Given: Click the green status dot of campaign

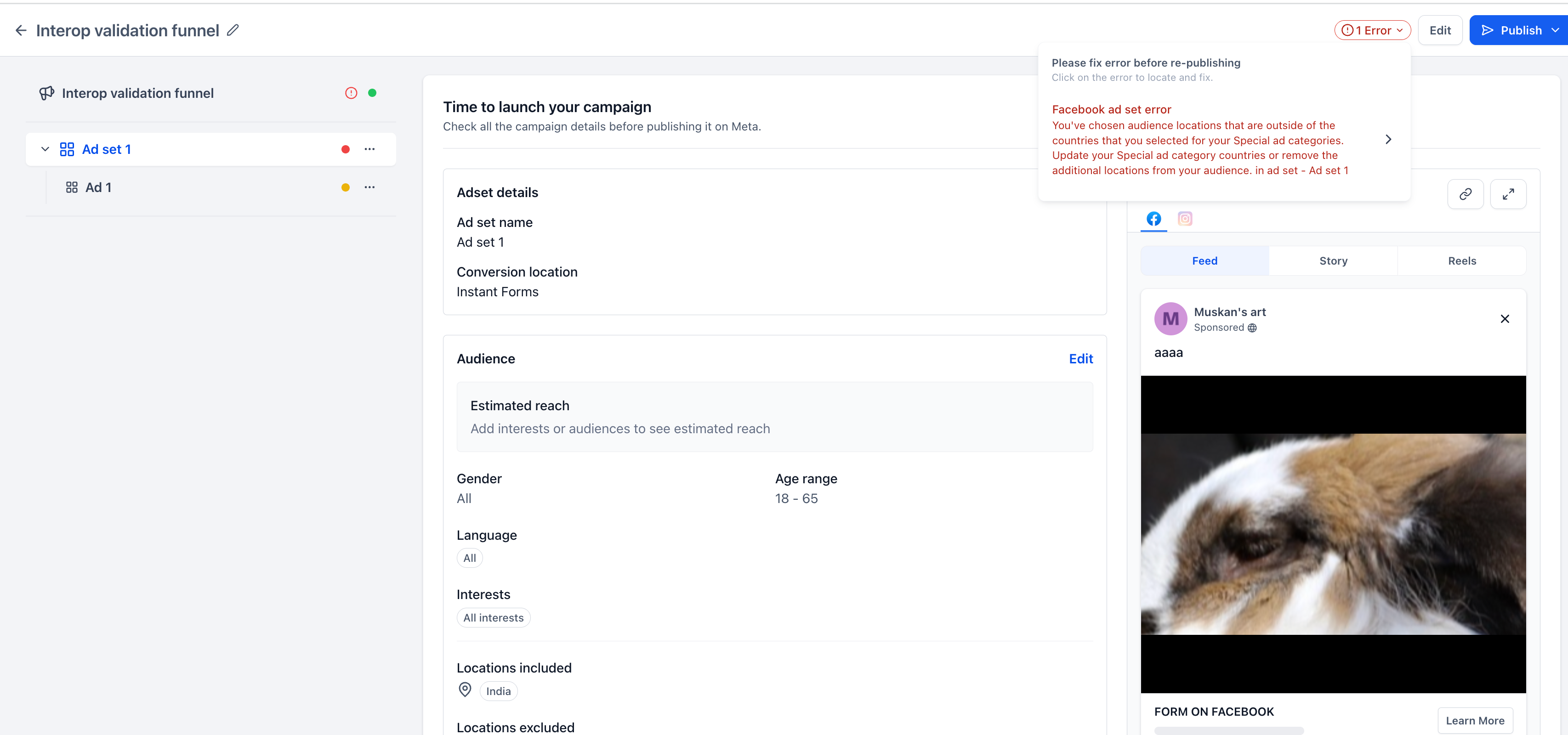Looking at the screenshot, I should 372,93.
